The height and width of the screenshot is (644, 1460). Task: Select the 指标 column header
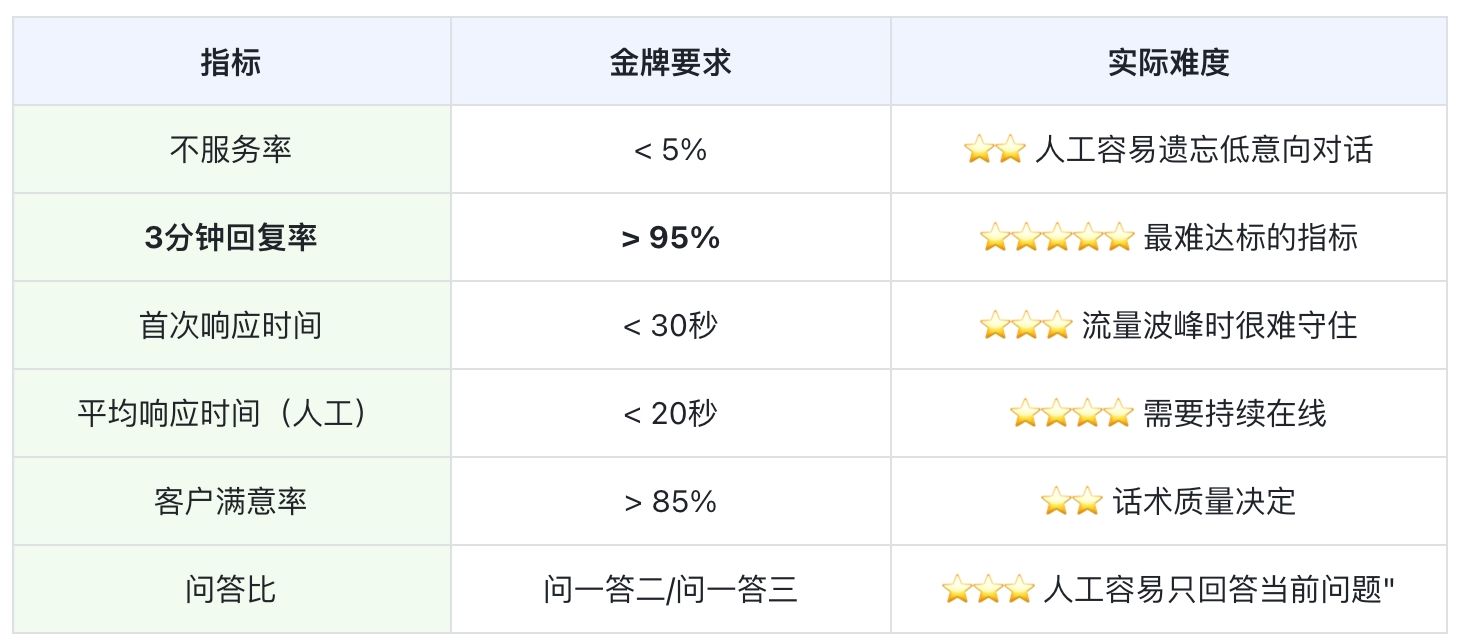coord(231,62)
